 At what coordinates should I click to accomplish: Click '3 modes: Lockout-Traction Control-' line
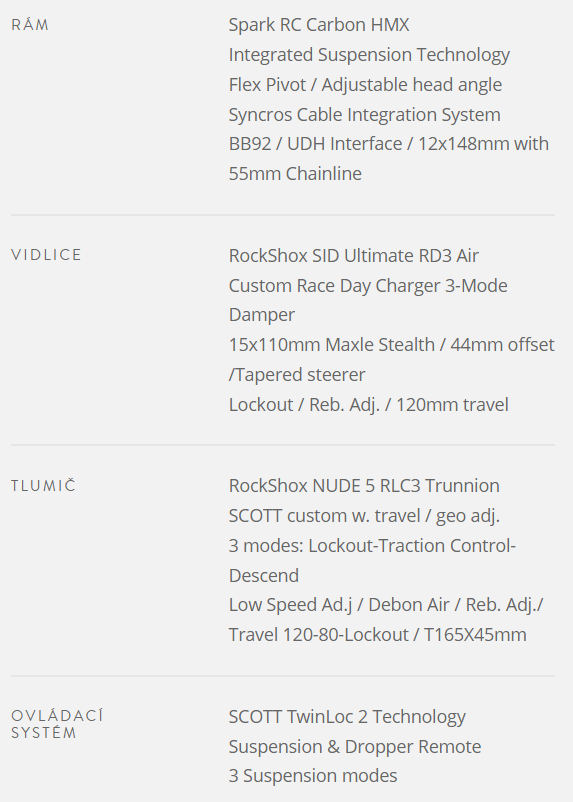372,545
